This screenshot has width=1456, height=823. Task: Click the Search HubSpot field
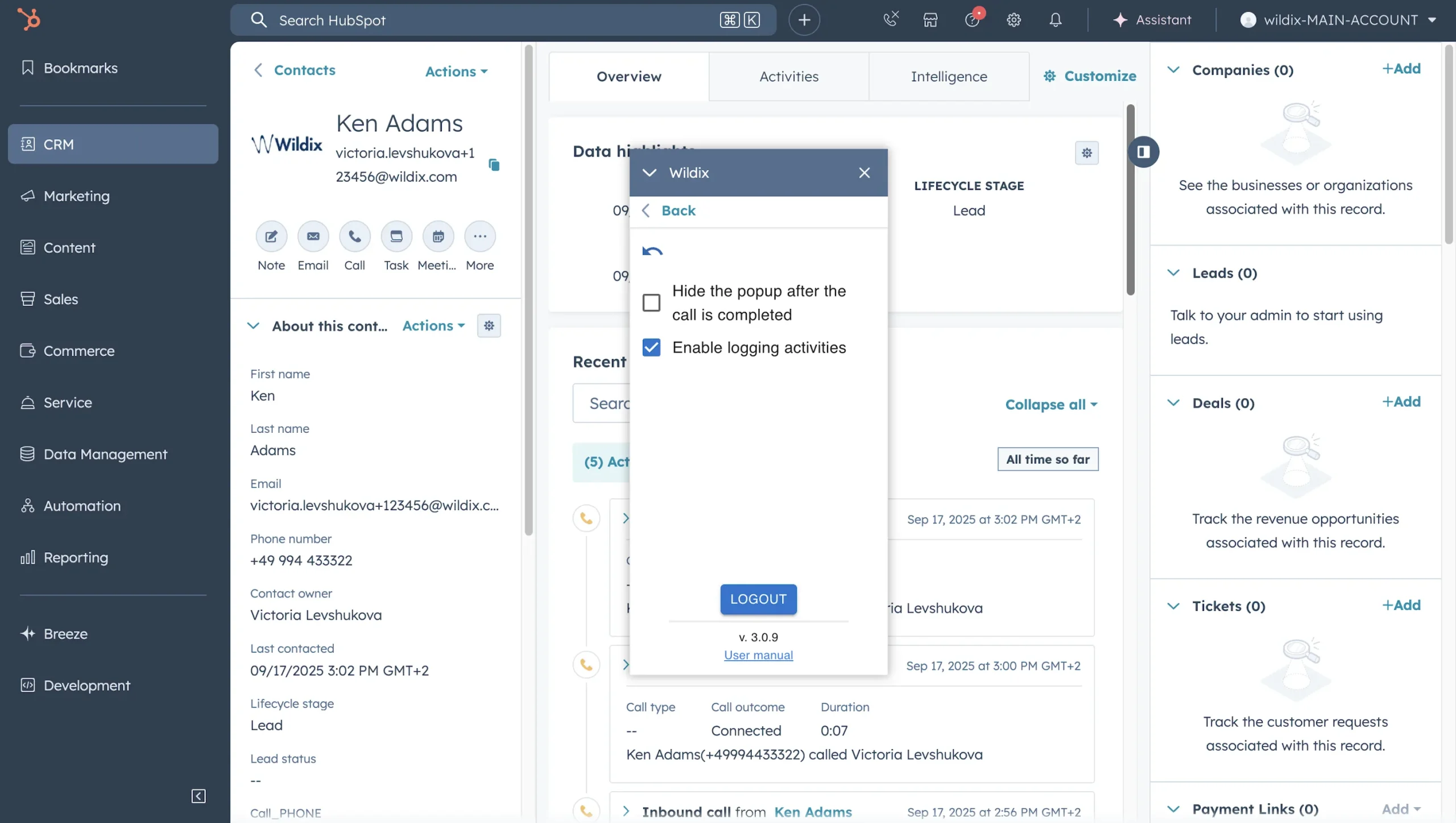(x=489, y=20)
